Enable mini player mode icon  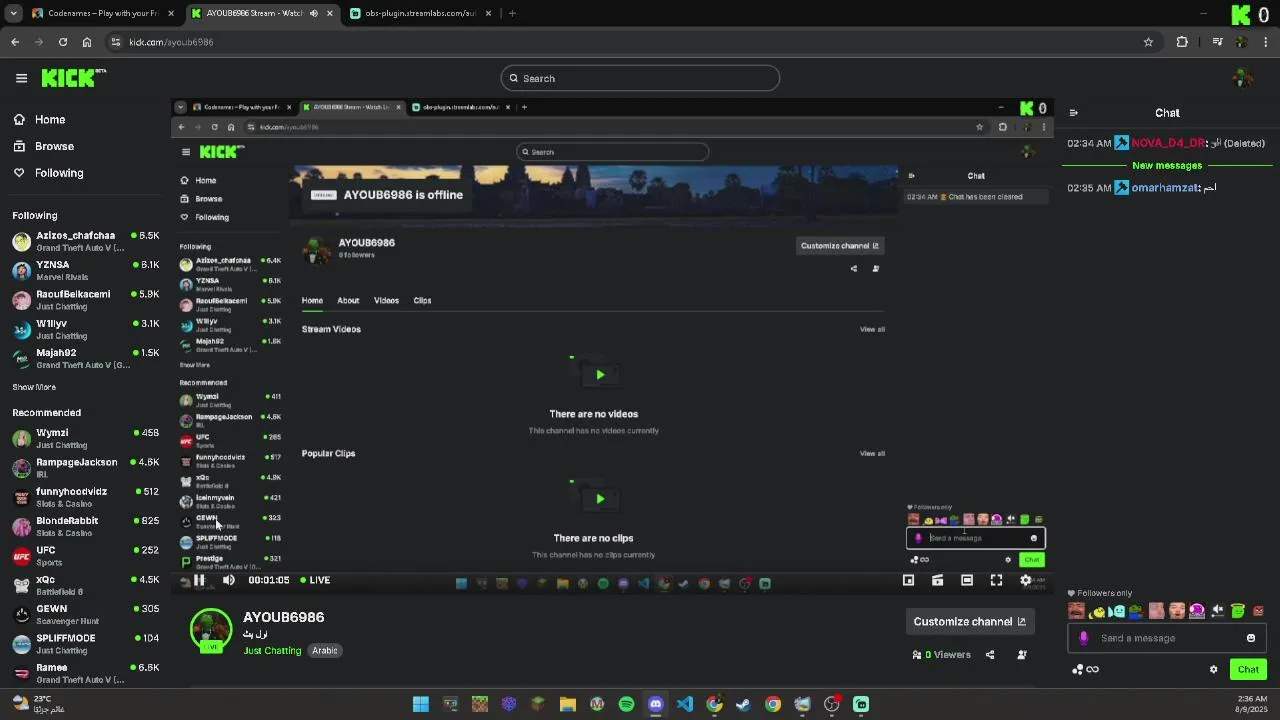[x=908, y=580]
